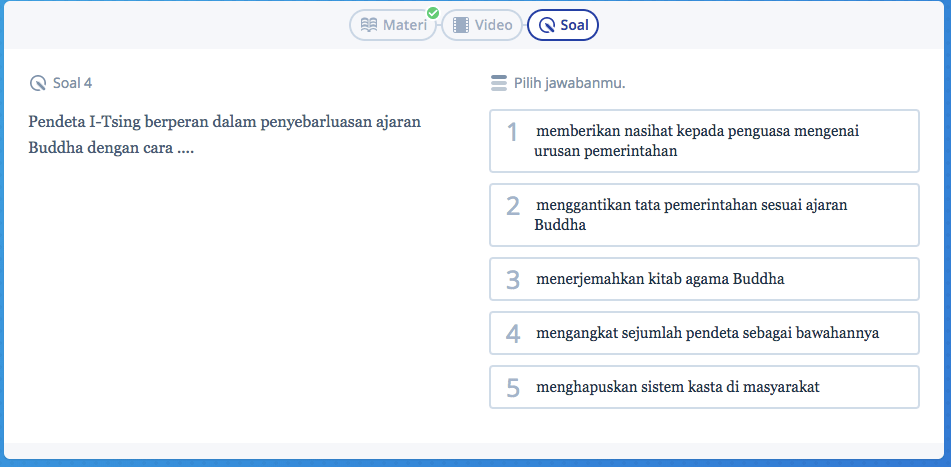Click the circular quiz icon in Soal tab
The height and width of the screenshot is (467, 951).
click(547, 25)
